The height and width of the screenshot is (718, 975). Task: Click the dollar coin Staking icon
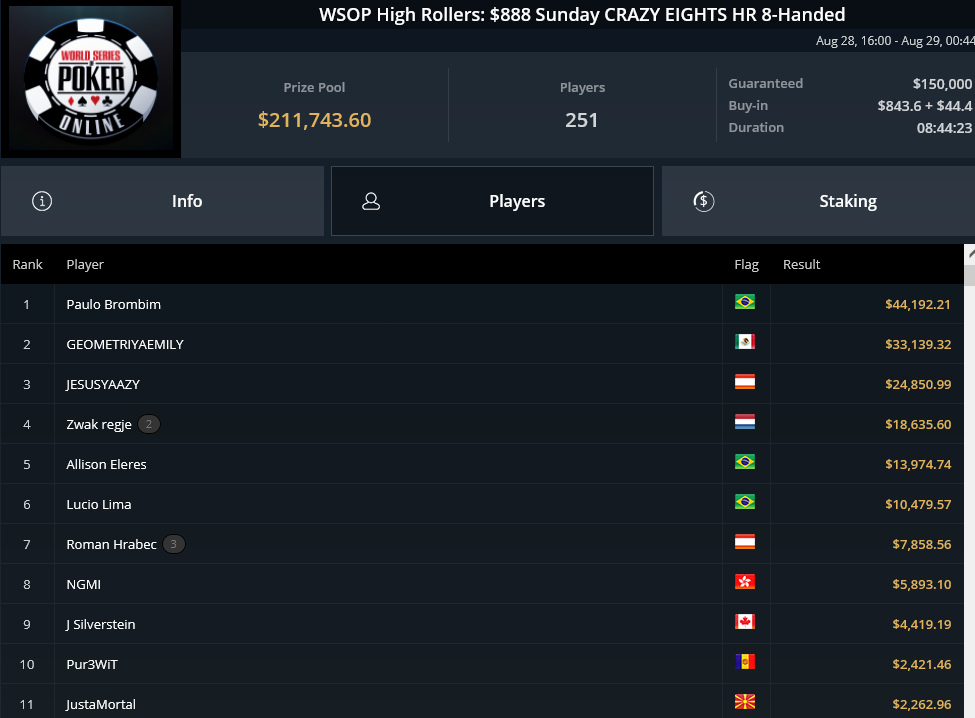pos(703,201)
